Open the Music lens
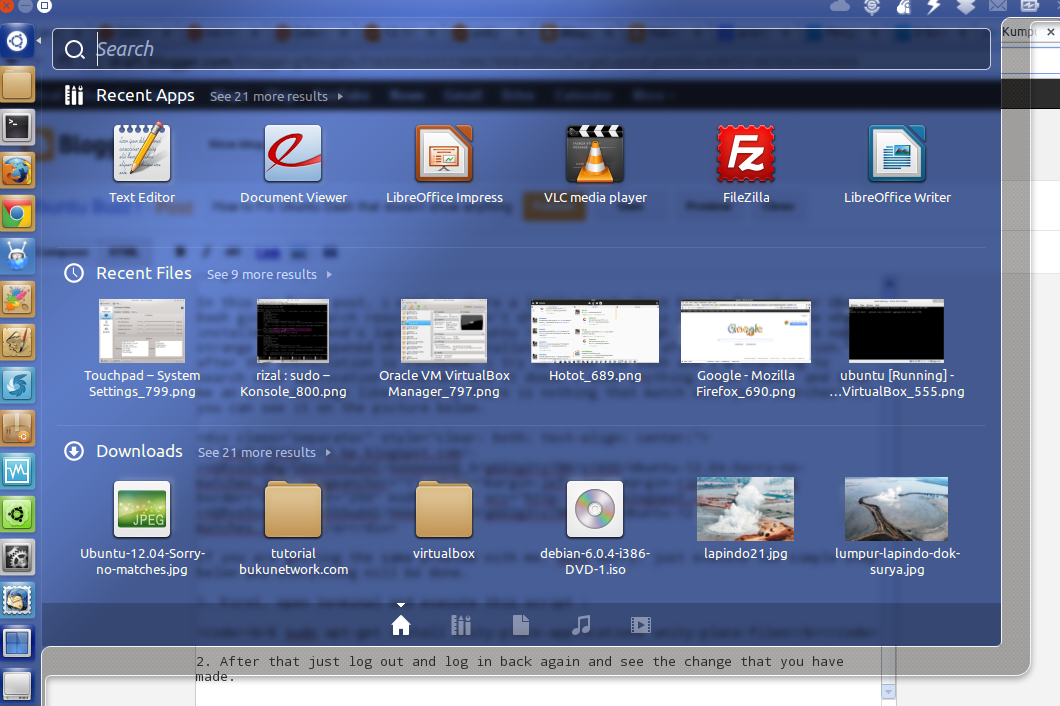Screen dimensions: 1060x706 pyautogui.click(x=581, y=623)
